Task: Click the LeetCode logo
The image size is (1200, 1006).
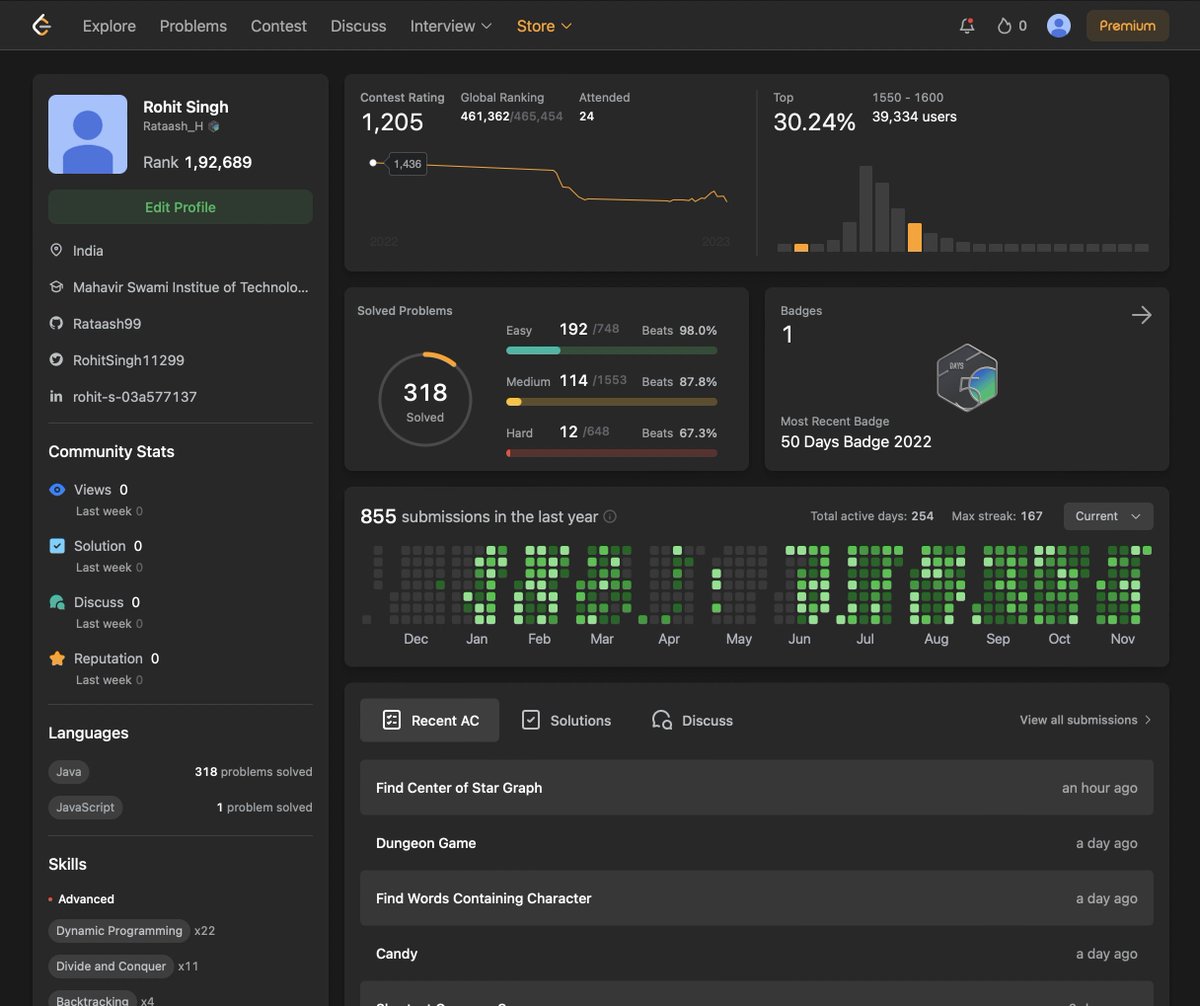Action: tap(40, 25)
